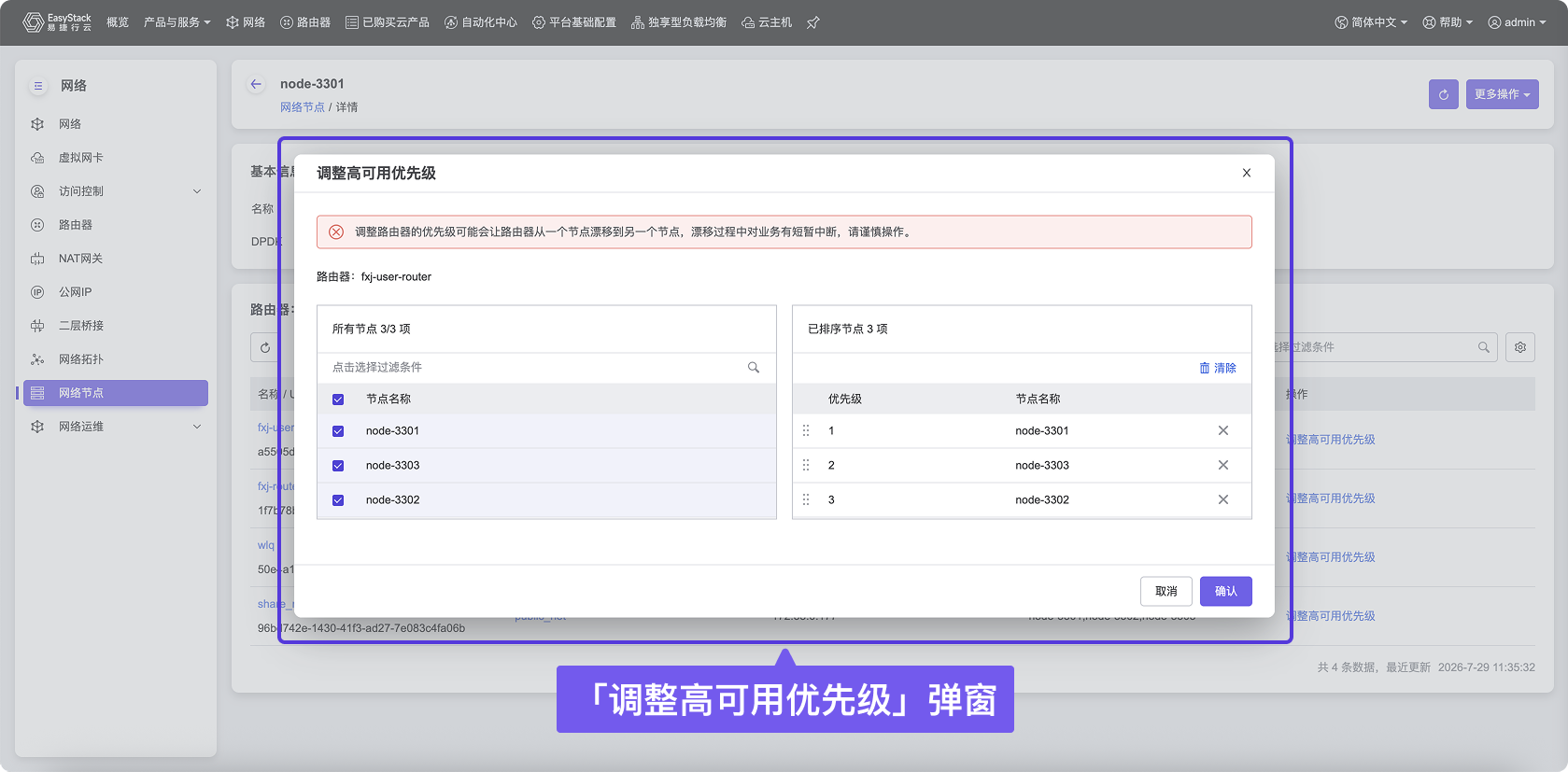Uncheck the node-3301 checkbox
1568x772 pixels.
[x=338, y=431]
